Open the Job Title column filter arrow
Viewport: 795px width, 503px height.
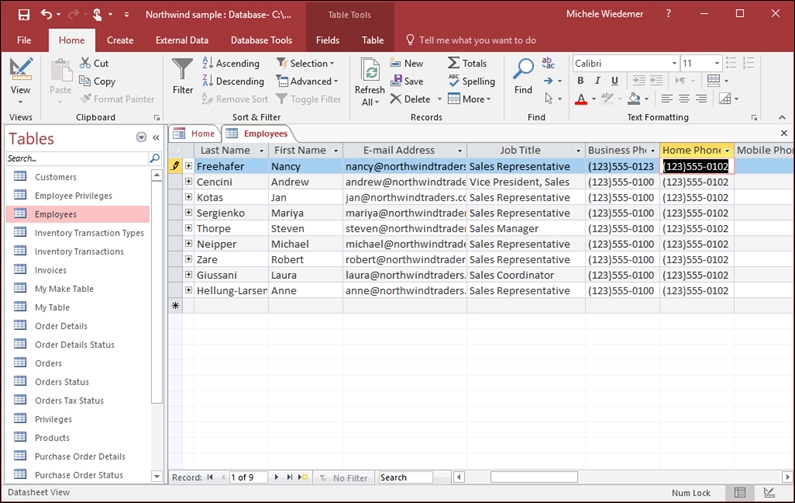[578, 151]
